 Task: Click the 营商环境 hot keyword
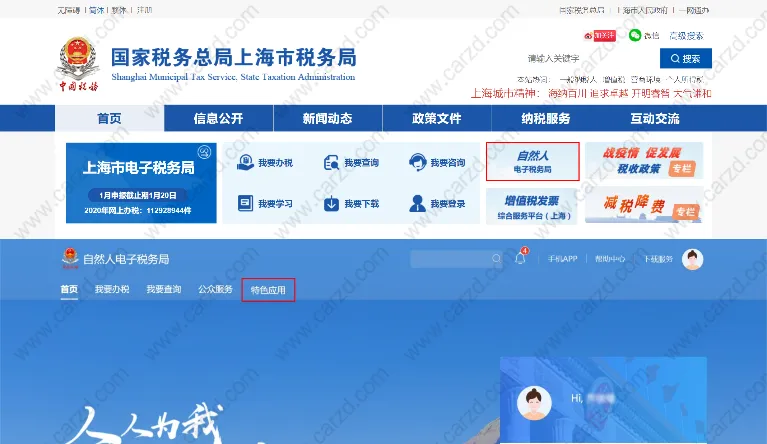tap(646, 79)
